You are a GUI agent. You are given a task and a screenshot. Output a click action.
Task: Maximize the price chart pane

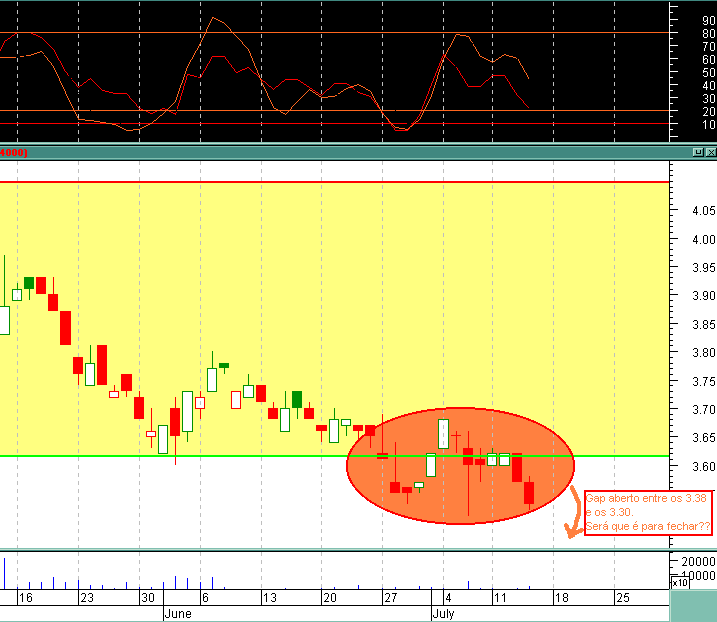pos(698,152)
